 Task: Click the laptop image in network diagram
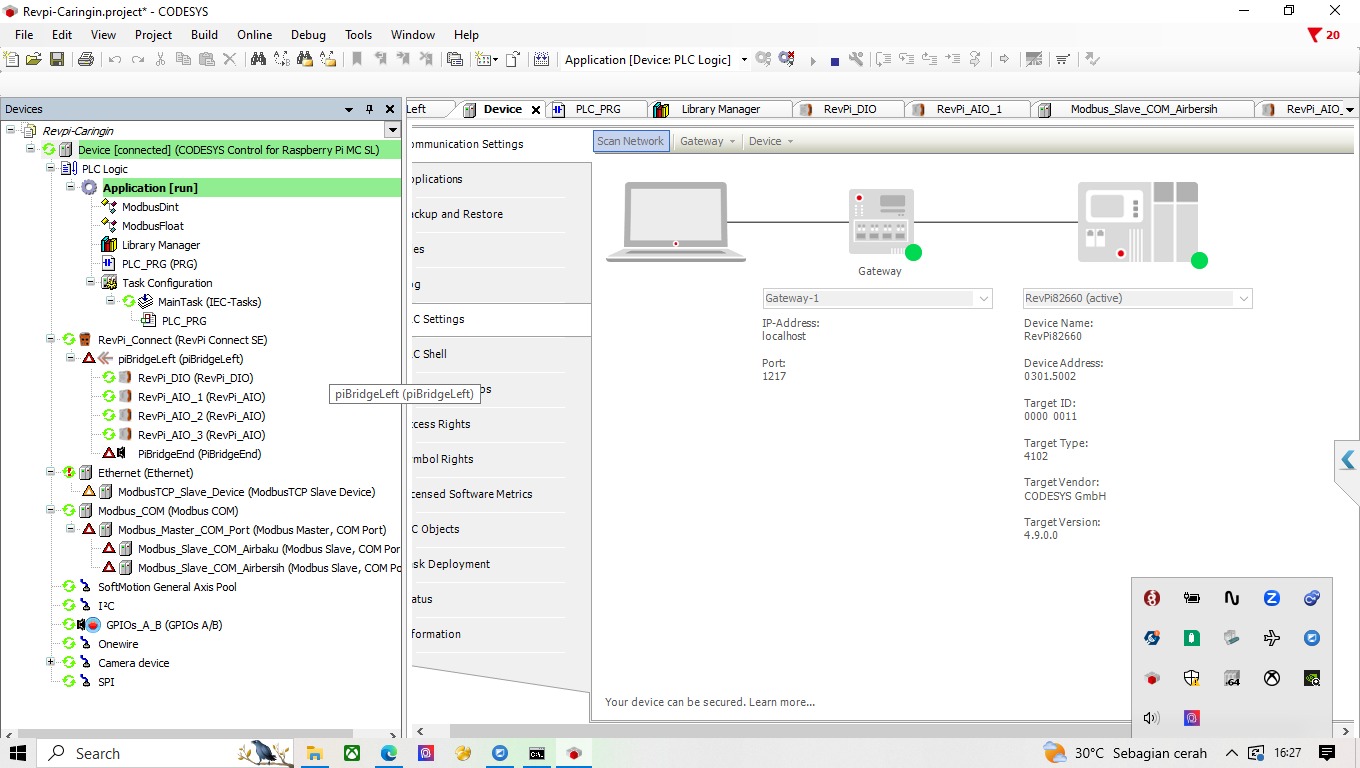pyautogui.click(x=676, y=222)
